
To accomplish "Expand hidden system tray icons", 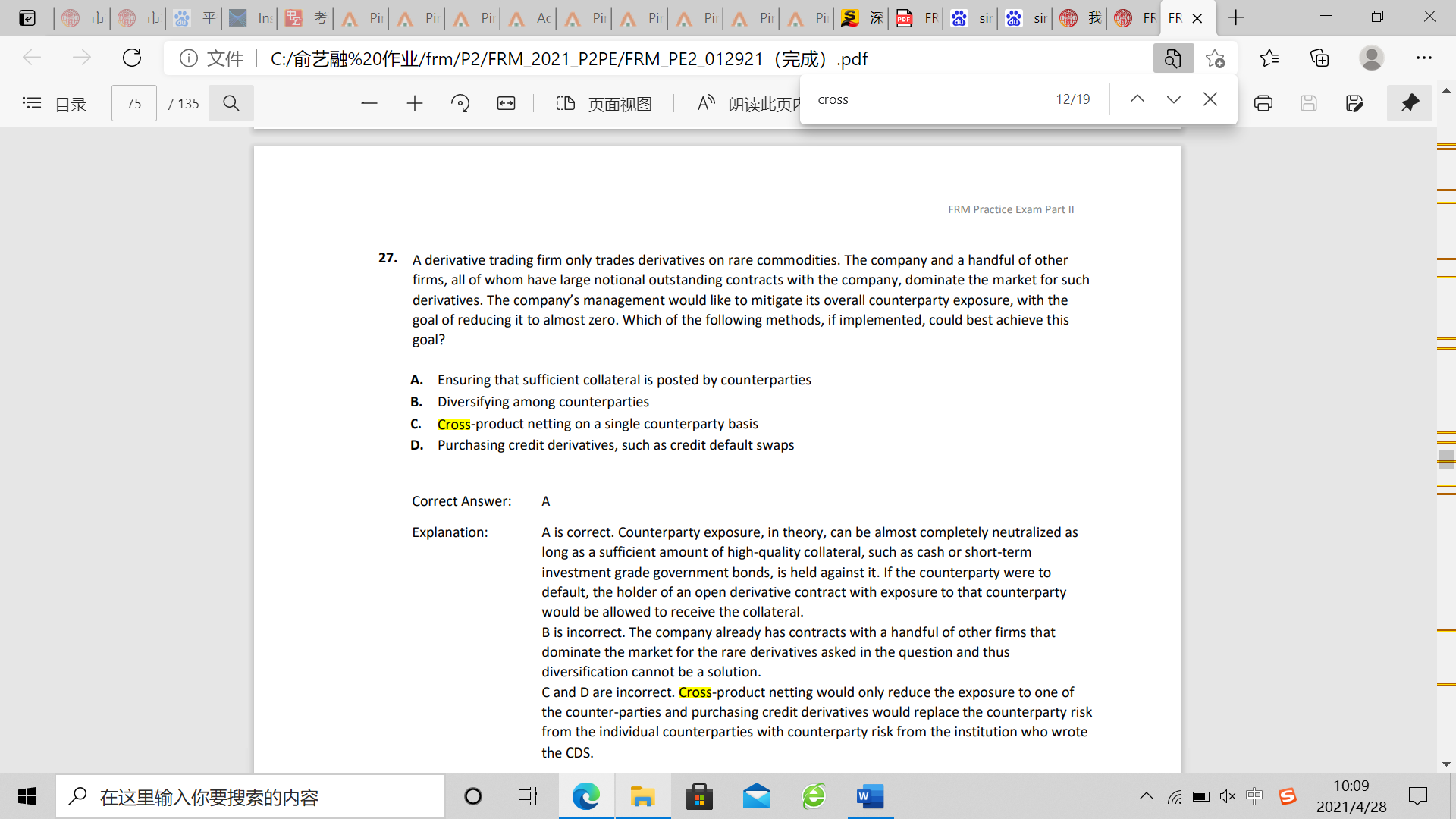I will point(1146,796).
